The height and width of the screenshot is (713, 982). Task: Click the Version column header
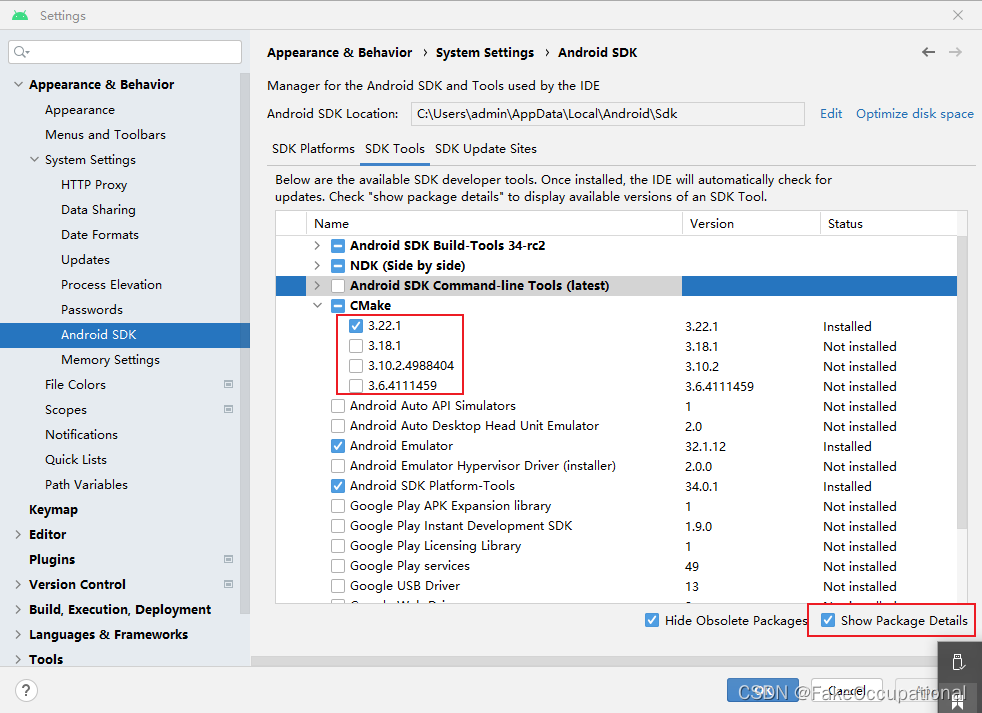751,224
